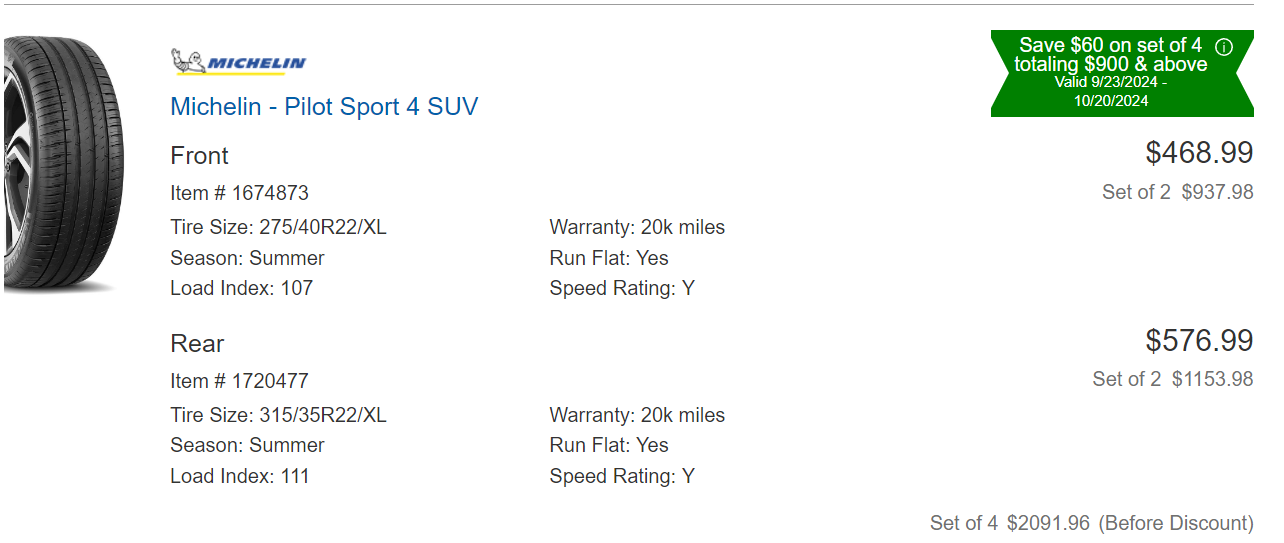Click the Rear Speed Rating: Y text

tap(622, 476)
